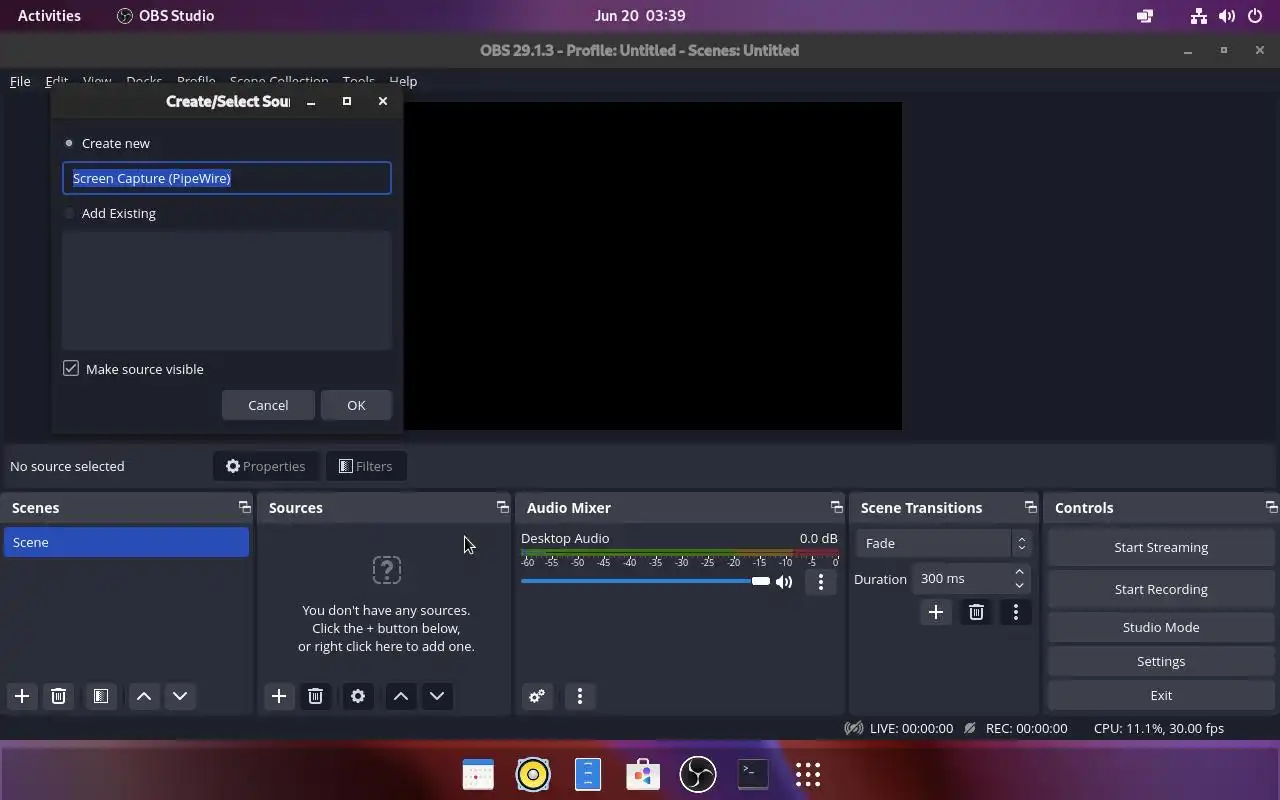Click clock Jun 20 03:39
Viewport: 1280px width, 800px height.
pos(640,15)
